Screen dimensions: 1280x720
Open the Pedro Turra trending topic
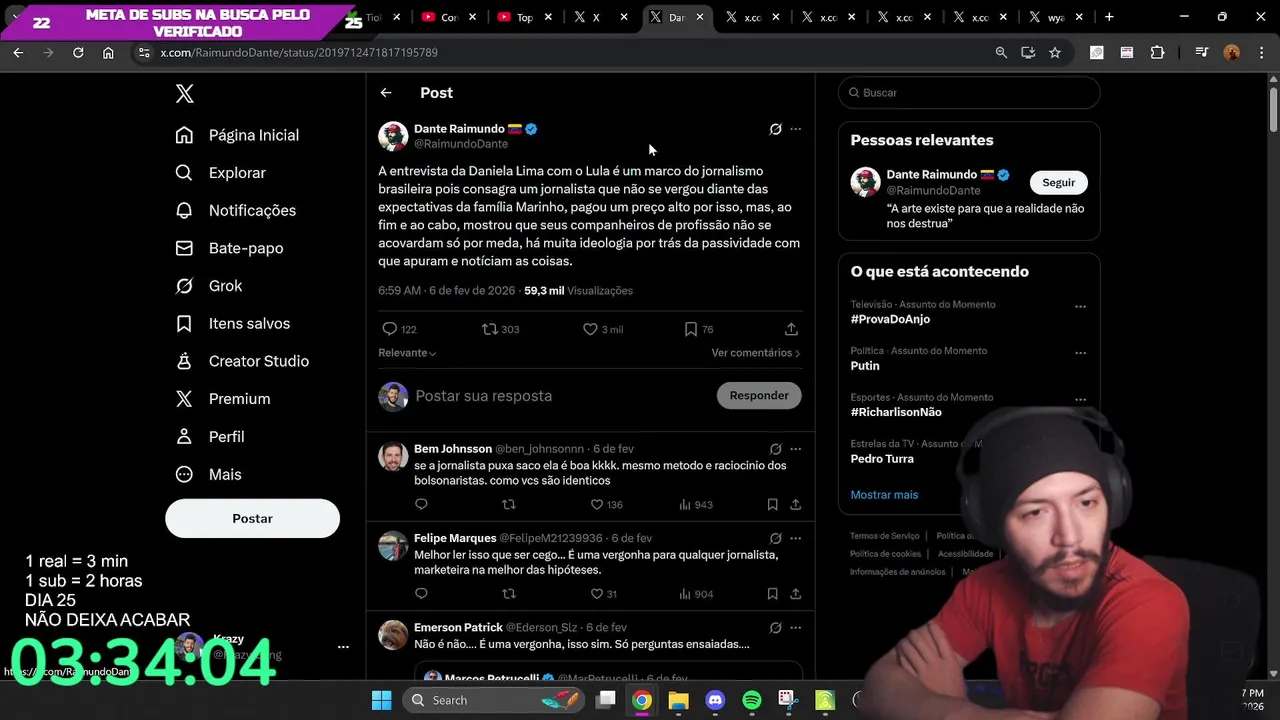[x=882, y=459]
